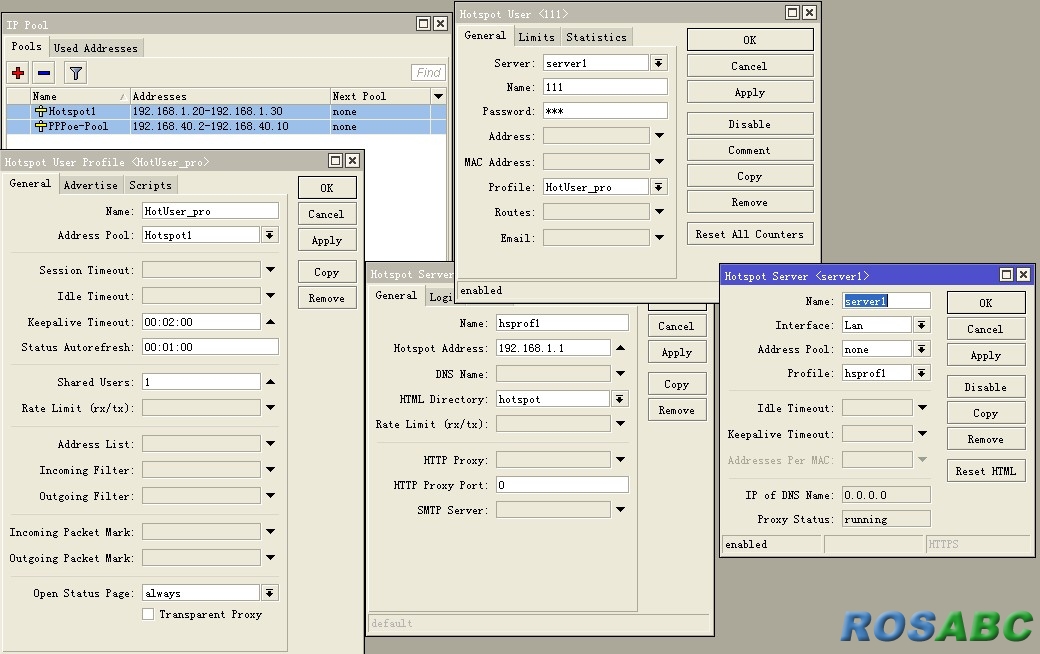Switch to the Advertise tab

tap(90, 185)
